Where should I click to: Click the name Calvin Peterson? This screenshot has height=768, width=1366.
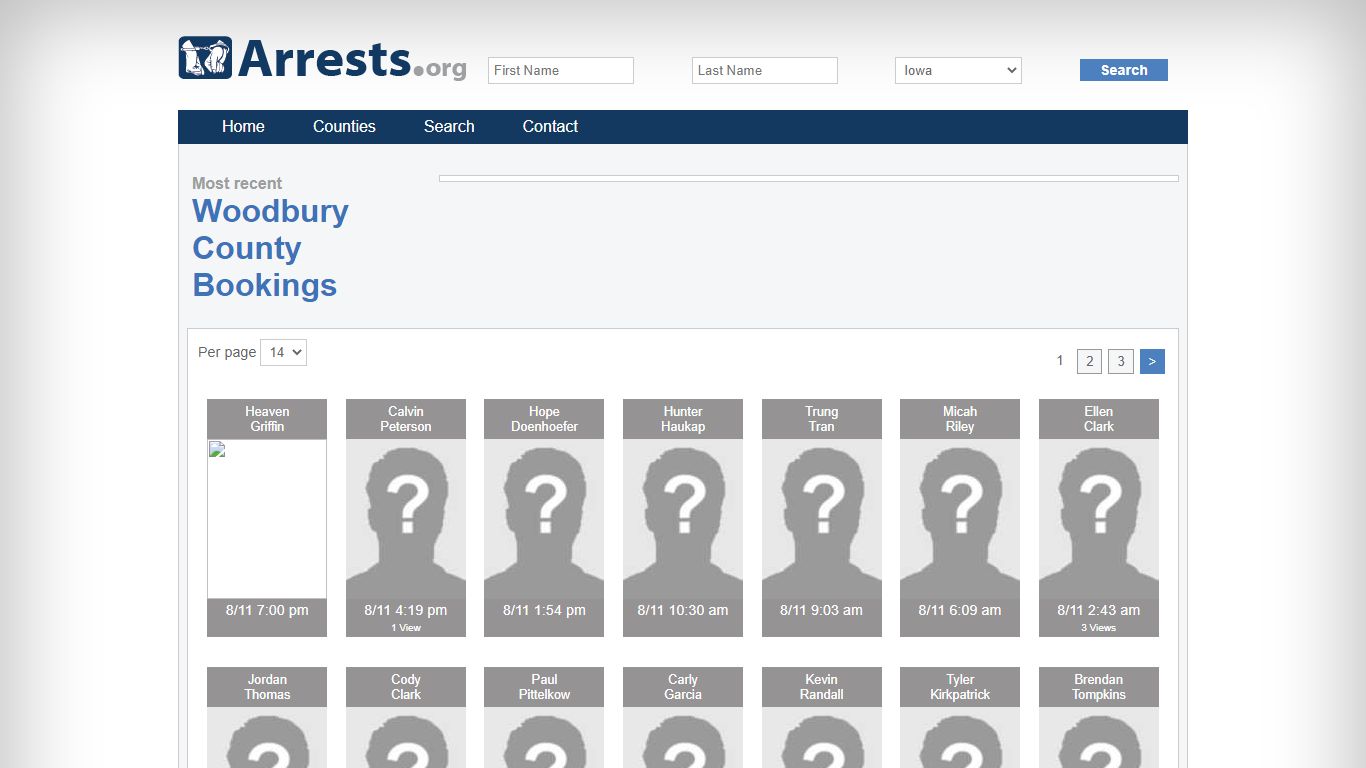click(406, 419)
